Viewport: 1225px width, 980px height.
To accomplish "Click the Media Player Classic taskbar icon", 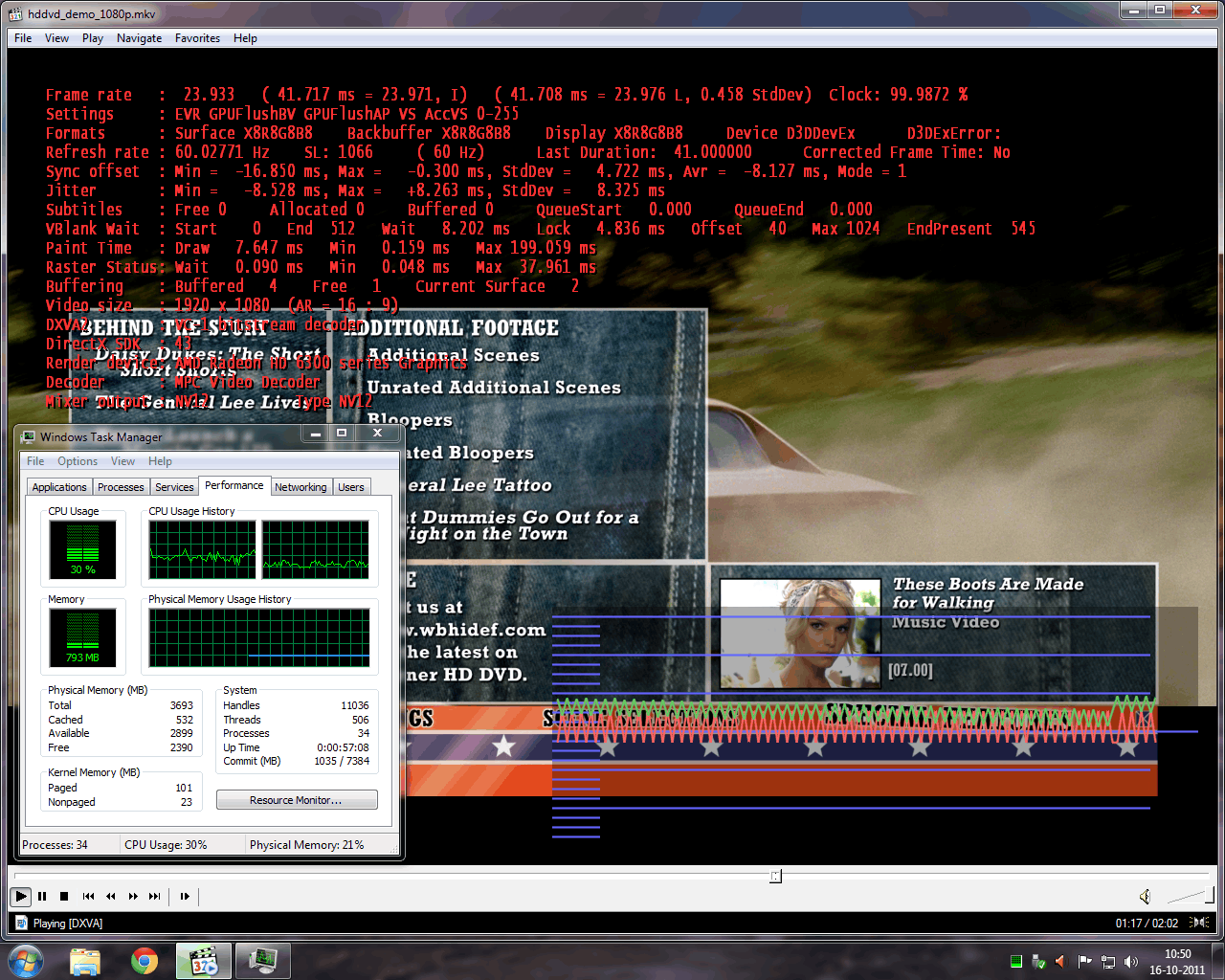I will (204, 961).
